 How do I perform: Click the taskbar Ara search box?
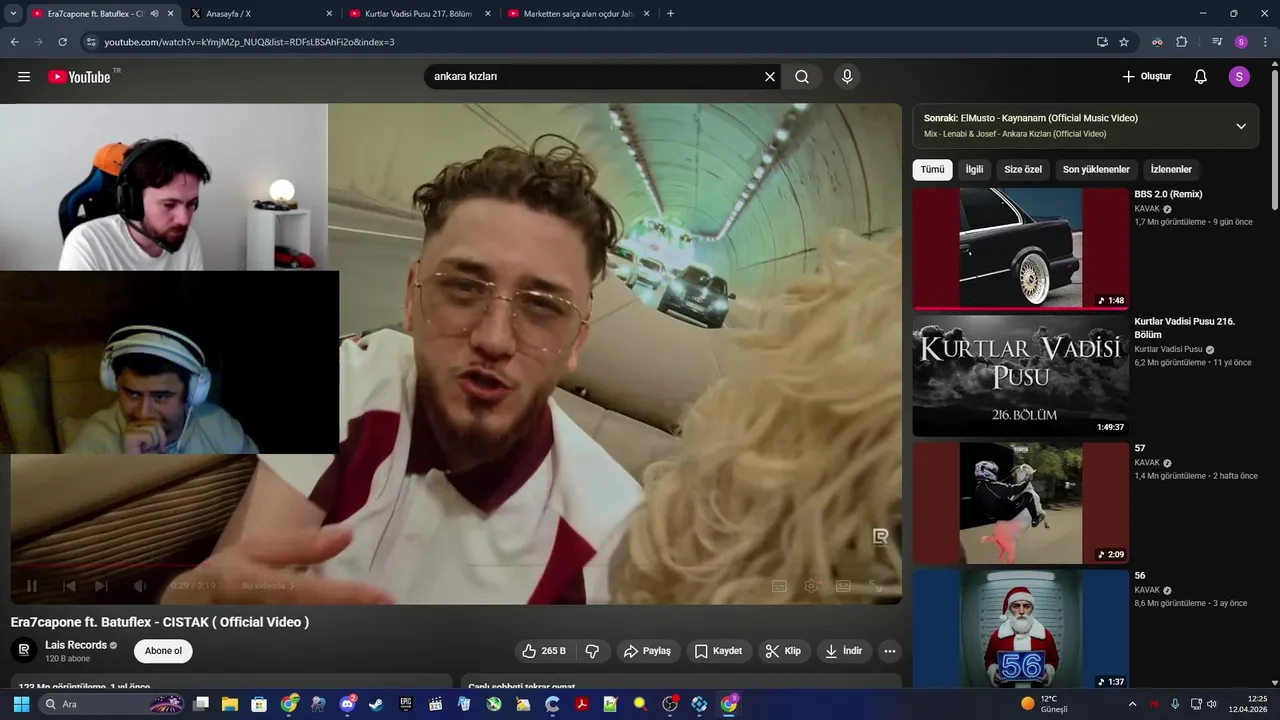[113, 704]
